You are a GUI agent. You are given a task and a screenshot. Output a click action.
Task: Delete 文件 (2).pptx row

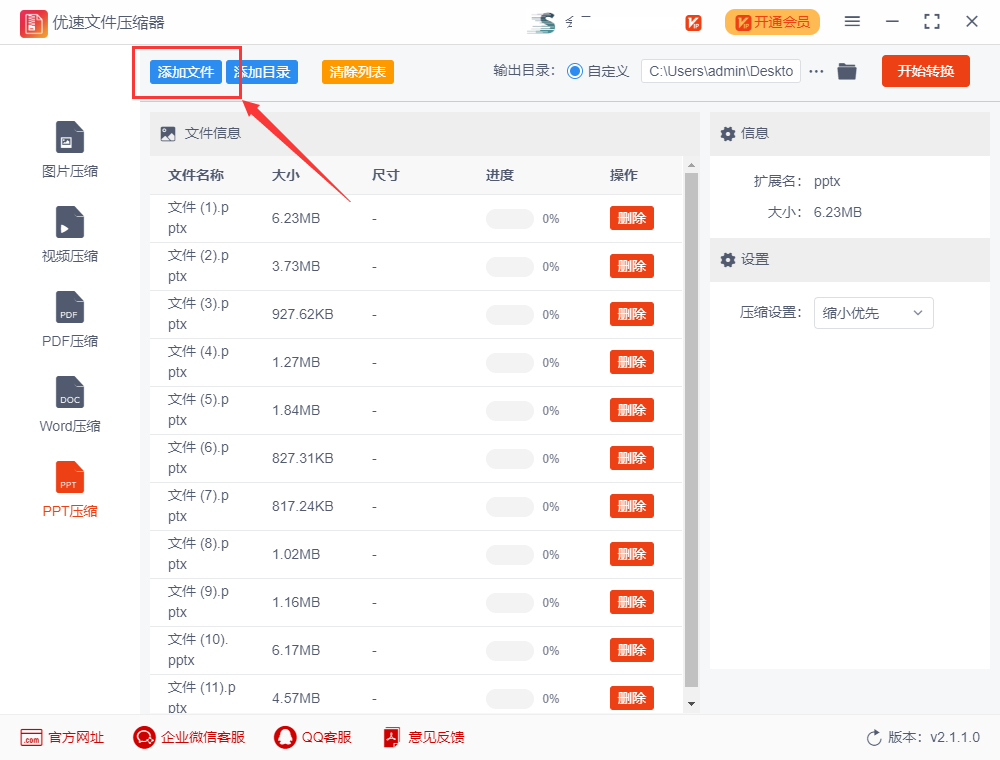pos(632,266)
